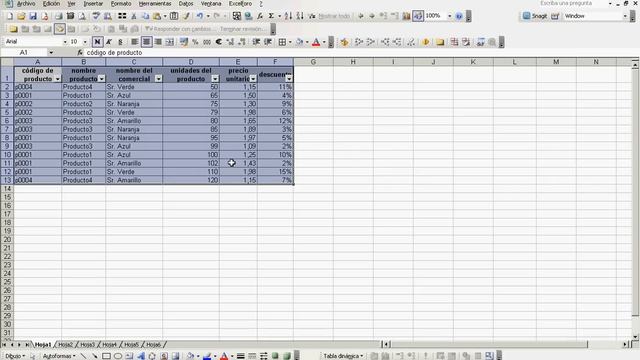Viewport: 640px width, 360px height.
Task: Toggle Bold (N) formatting
Action: pos(97,42)
